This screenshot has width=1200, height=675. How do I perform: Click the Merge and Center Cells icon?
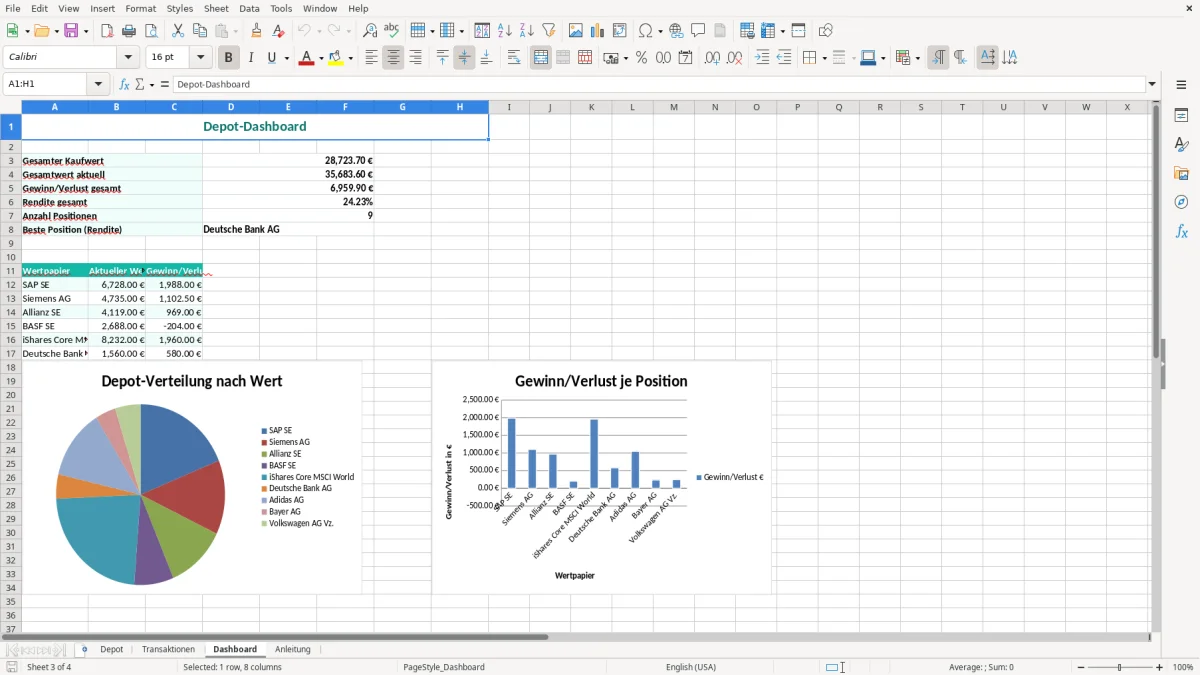click(541, 58)
